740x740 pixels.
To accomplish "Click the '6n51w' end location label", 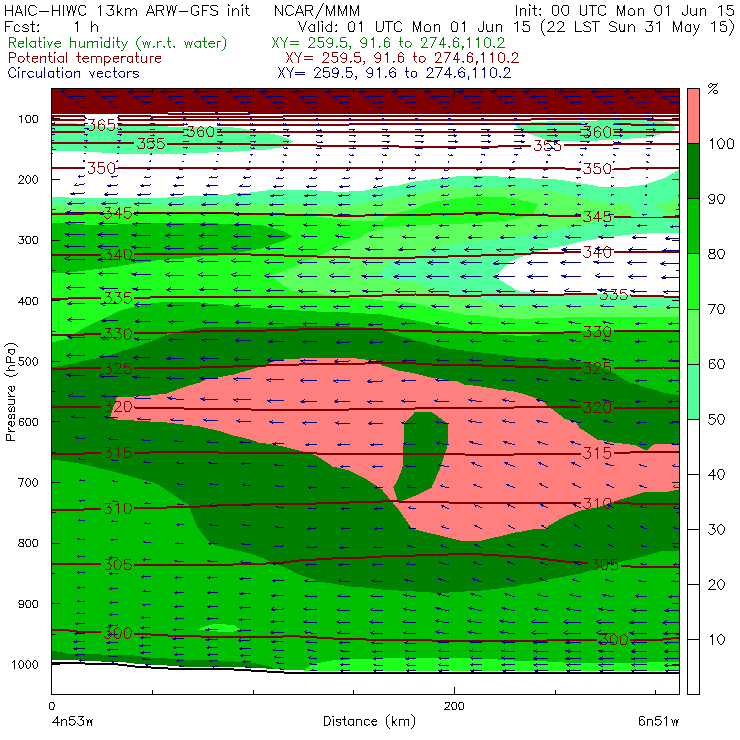I will [x=658, y=721].
